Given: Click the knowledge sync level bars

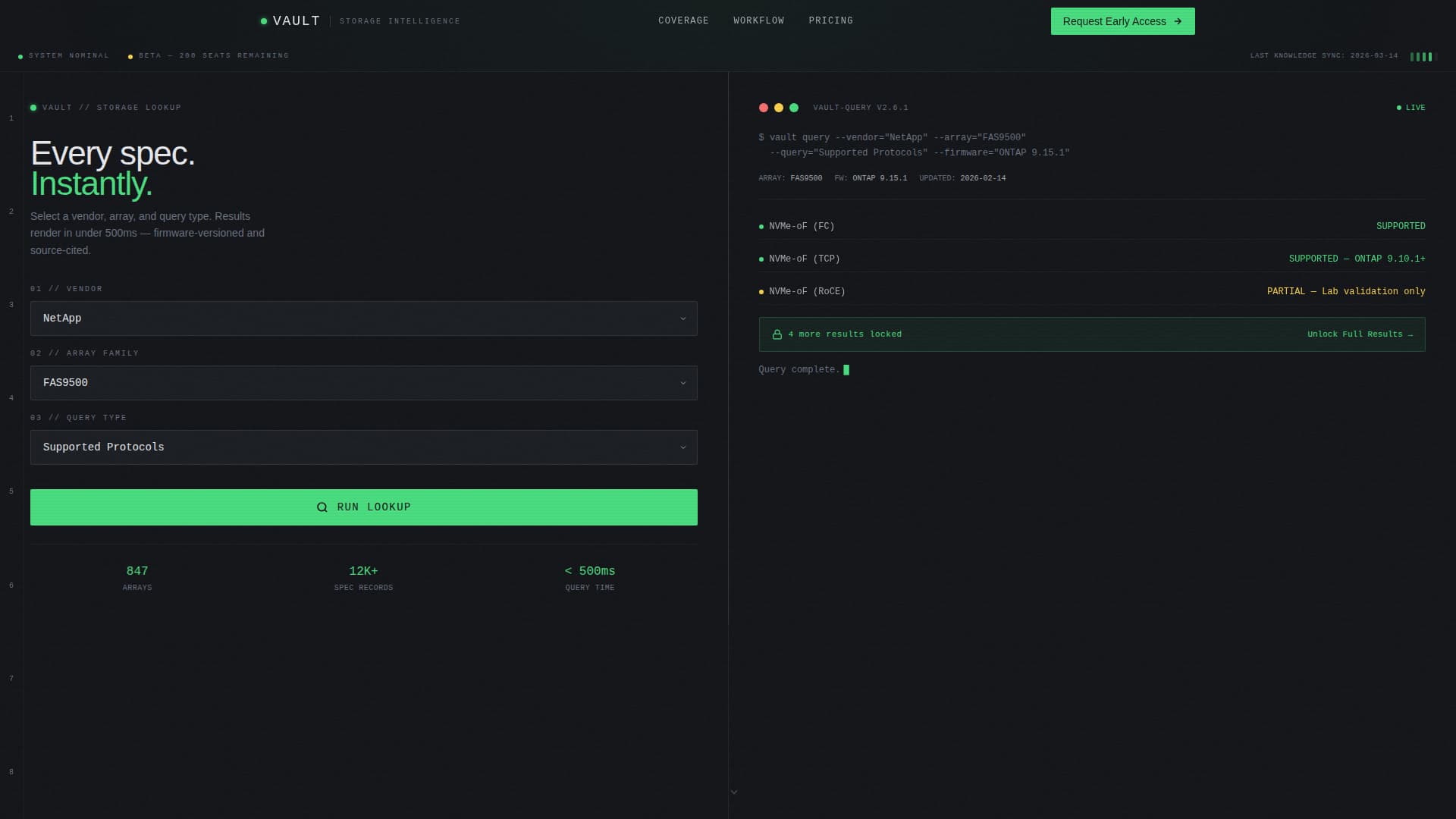Looking at the screenshot, I should pyautogui.click(x=1422, y=56).
